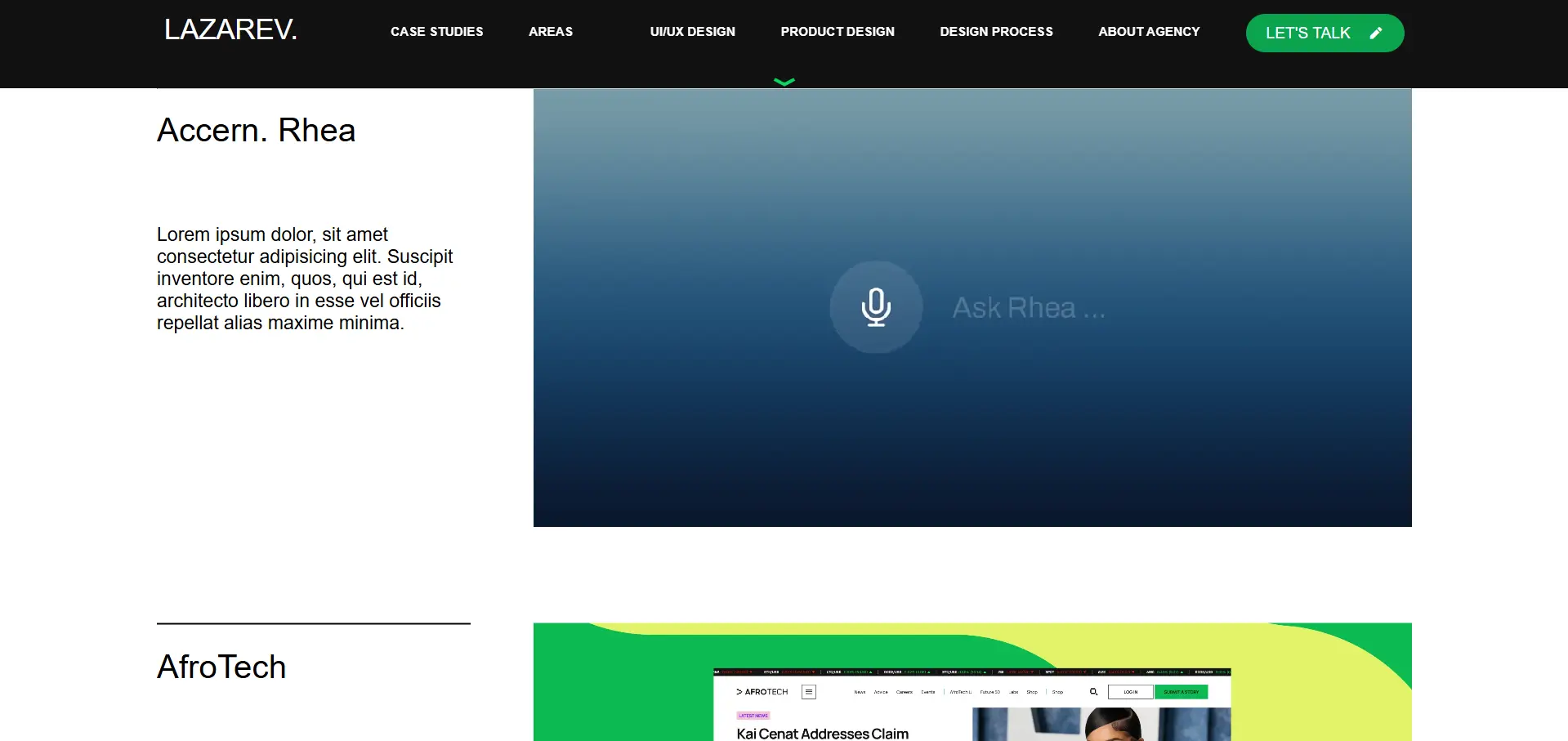Expand the PRODUCT DESIGN menu item
The image size is (1568, 741).
(837, 32)
